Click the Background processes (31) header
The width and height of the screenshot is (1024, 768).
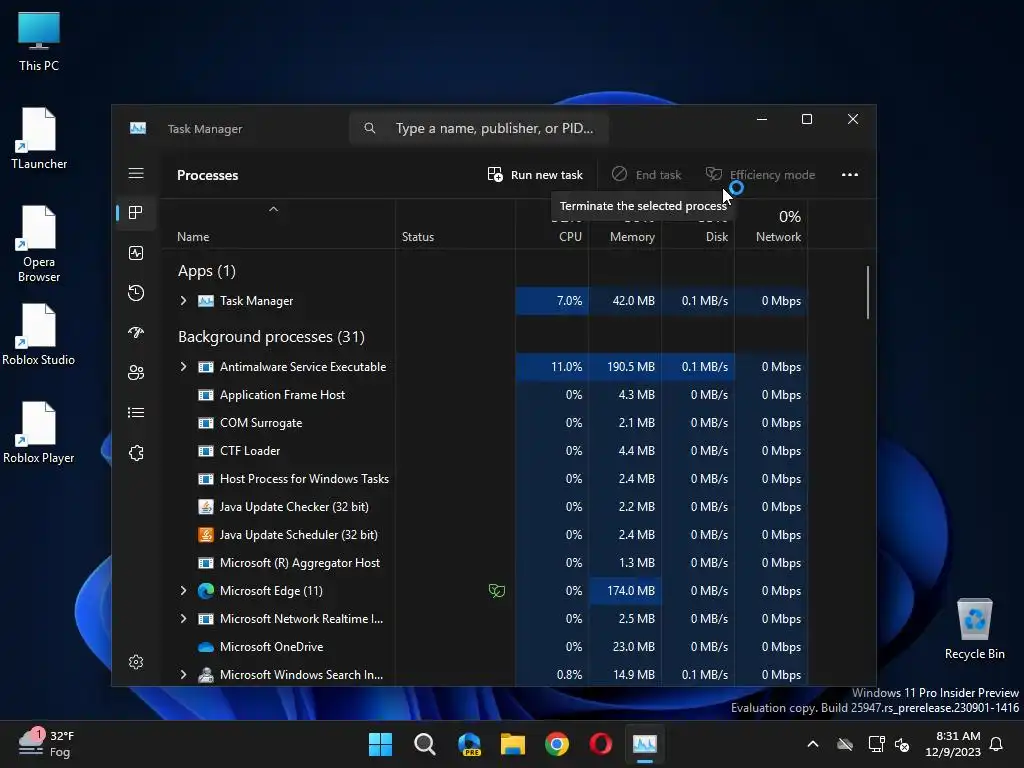click(x=272, y=337)
